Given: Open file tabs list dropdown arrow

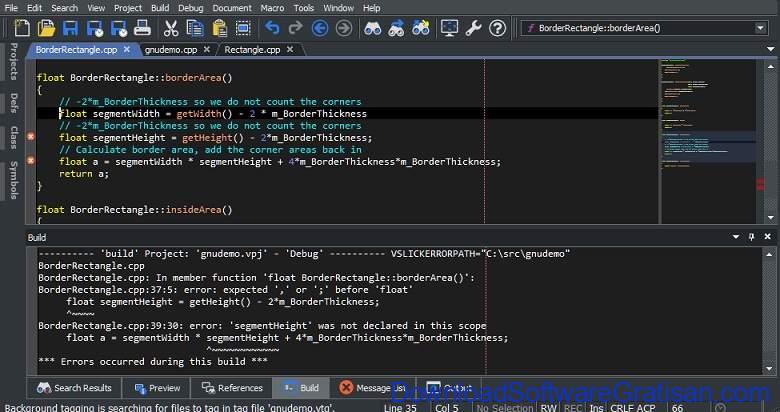Looking at the screenshot, I should pos(771,49).
